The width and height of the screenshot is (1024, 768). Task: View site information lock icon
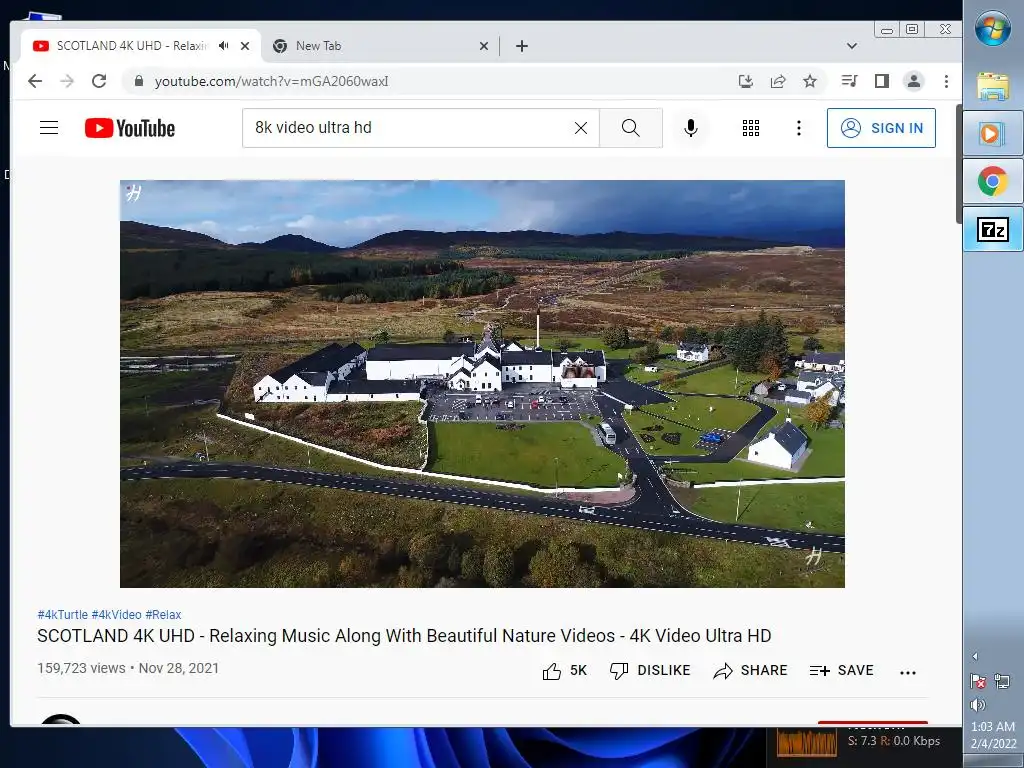(x=138, y=81)
